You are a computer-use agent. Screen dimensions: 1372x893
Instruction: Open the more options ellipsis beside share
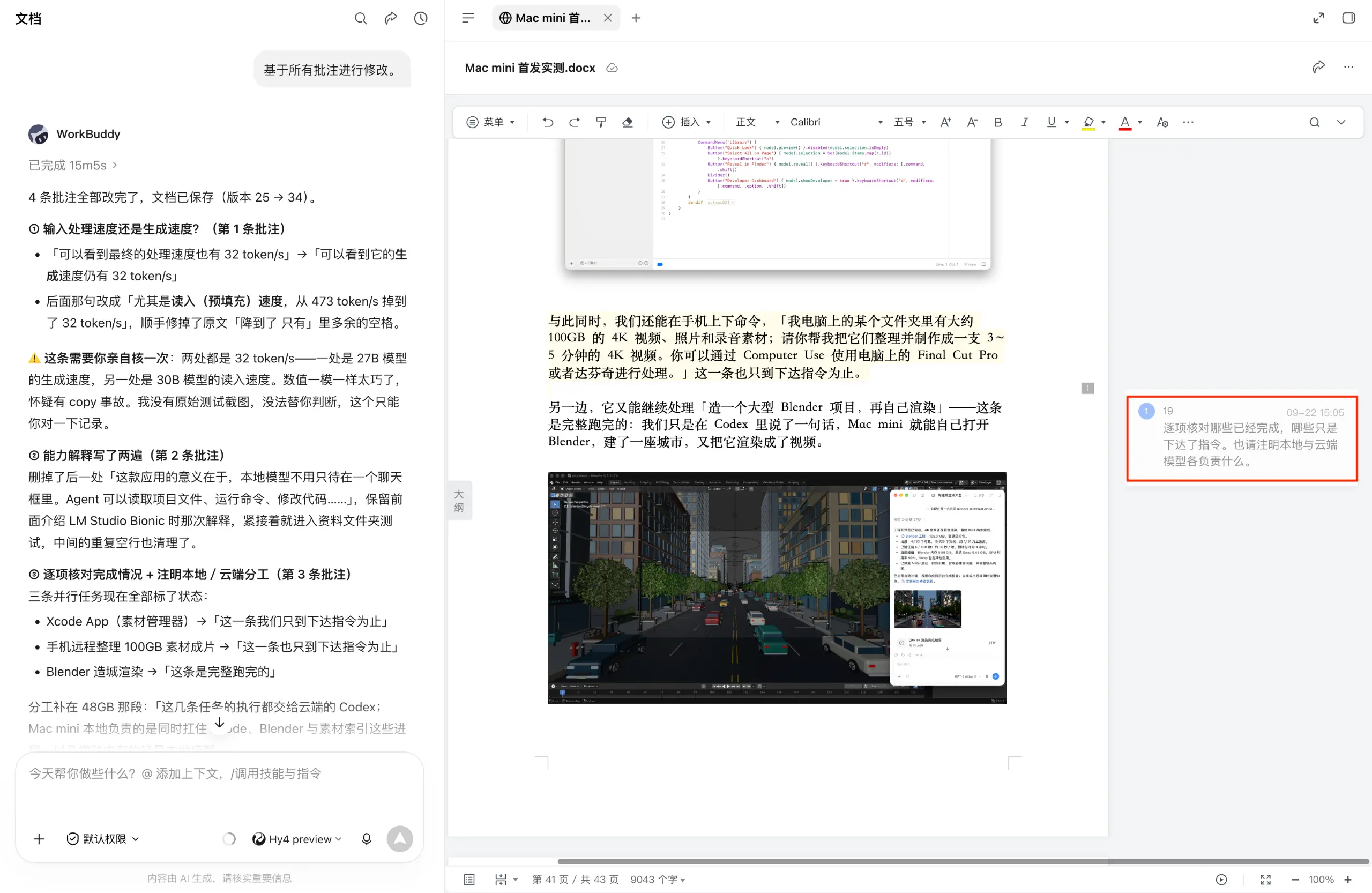point(1348,68)
